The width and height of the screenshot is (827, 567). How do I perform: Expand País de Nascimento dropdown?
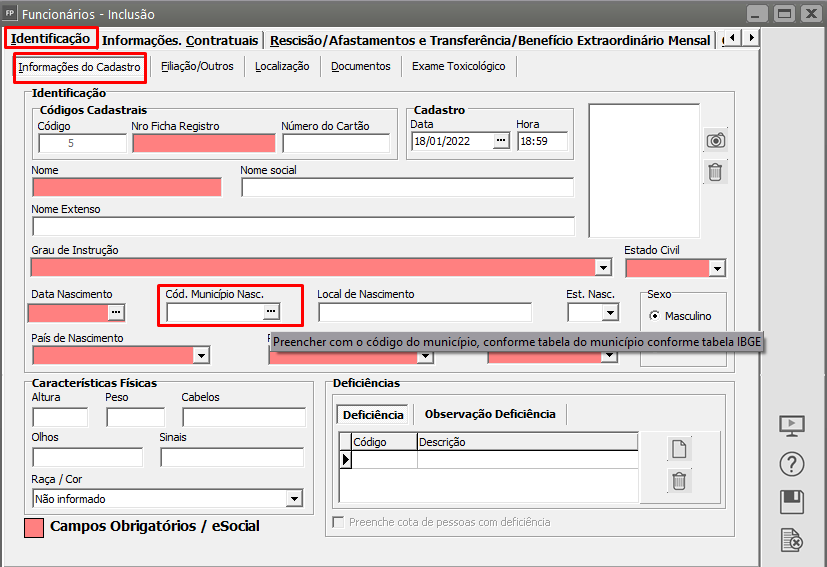201,355
